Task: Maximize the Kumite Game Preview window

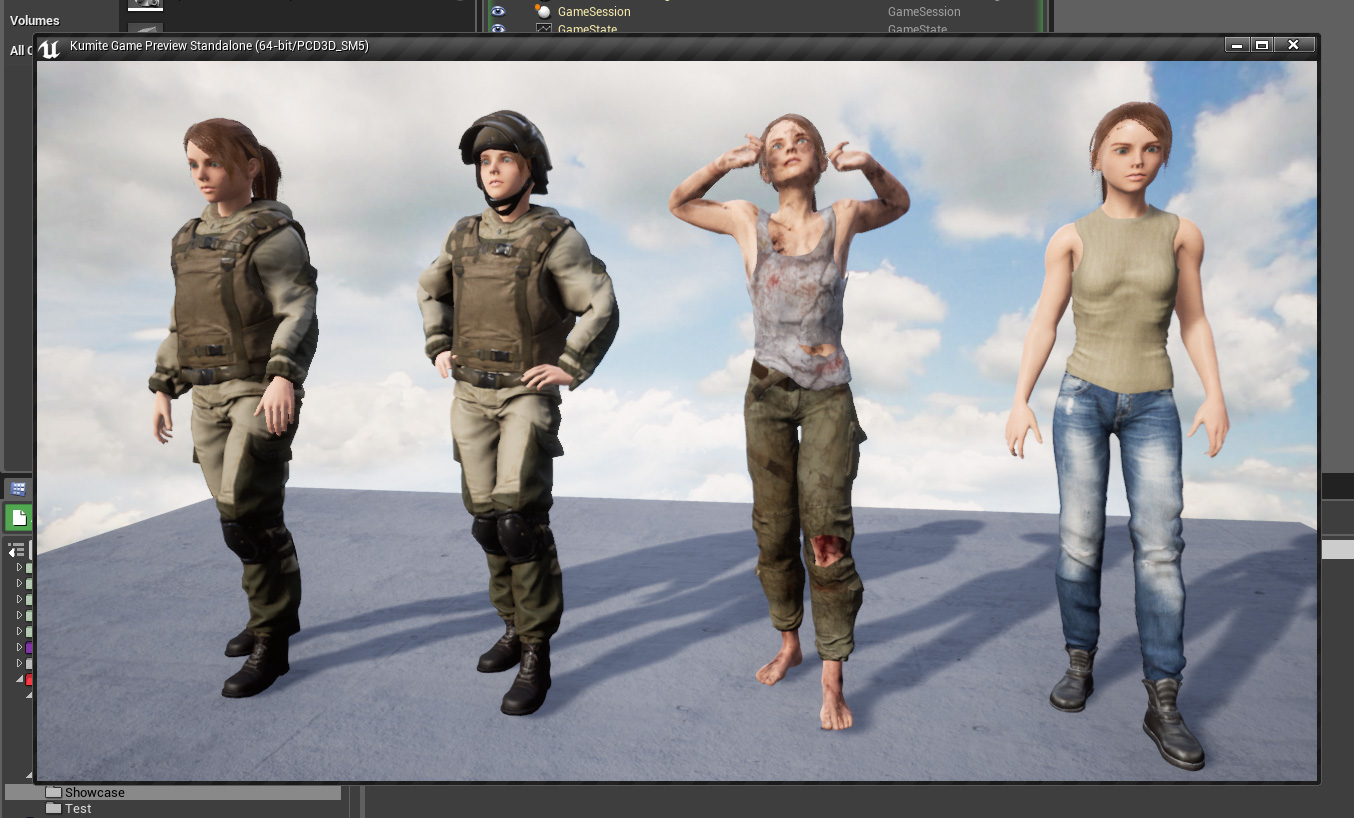Action: point(1262,45)
